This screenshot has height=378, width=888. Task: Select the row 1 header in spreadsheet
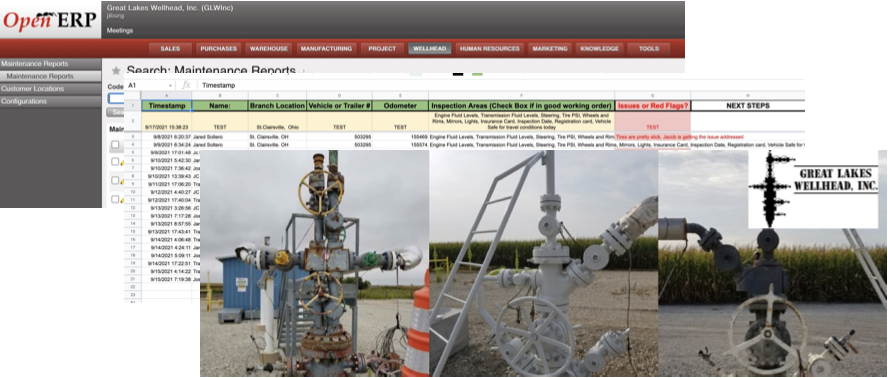[133, 105]
